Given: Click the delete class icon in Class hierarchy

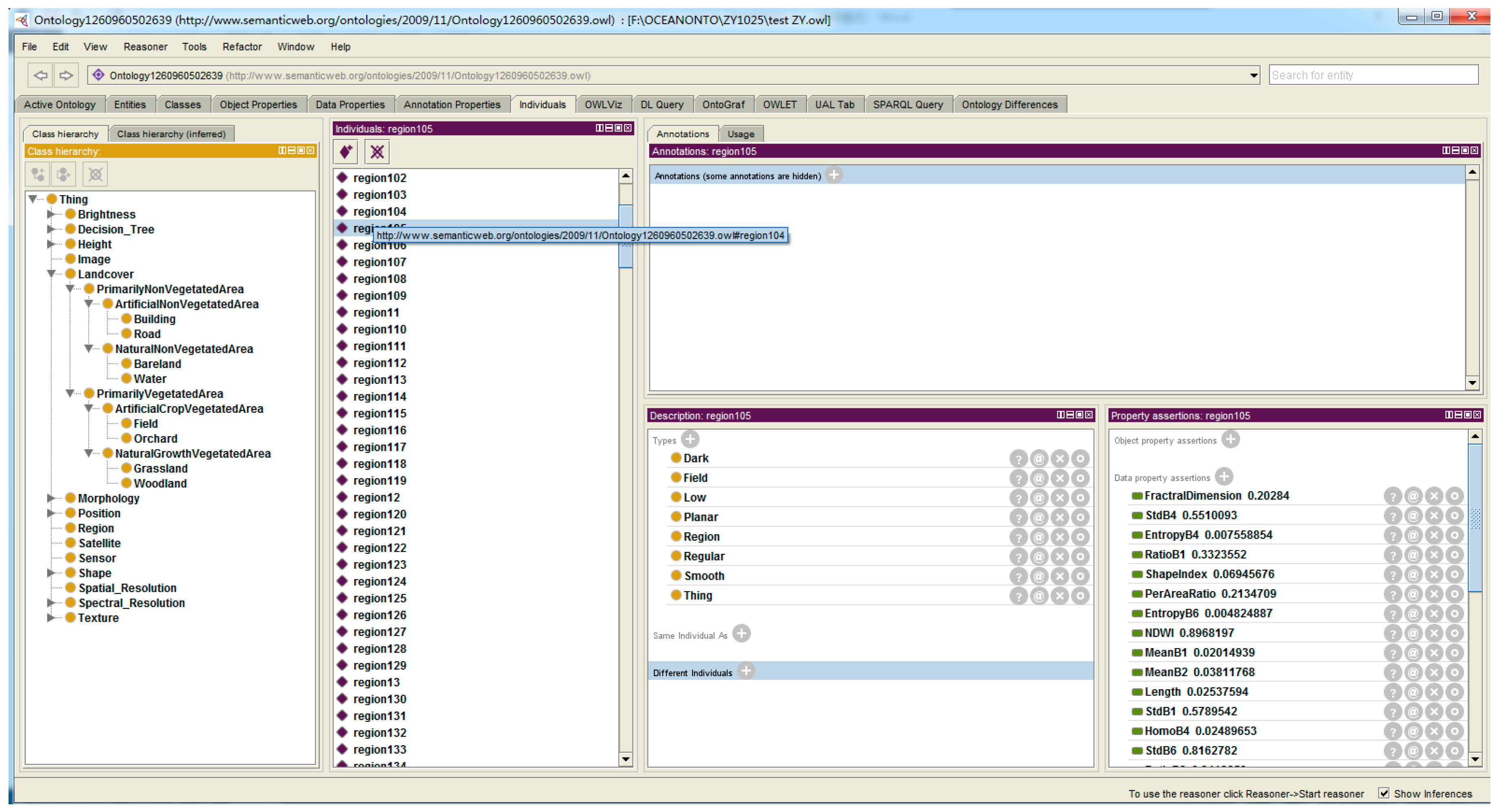Looking at the screenshot, I should tap(96, 174).
